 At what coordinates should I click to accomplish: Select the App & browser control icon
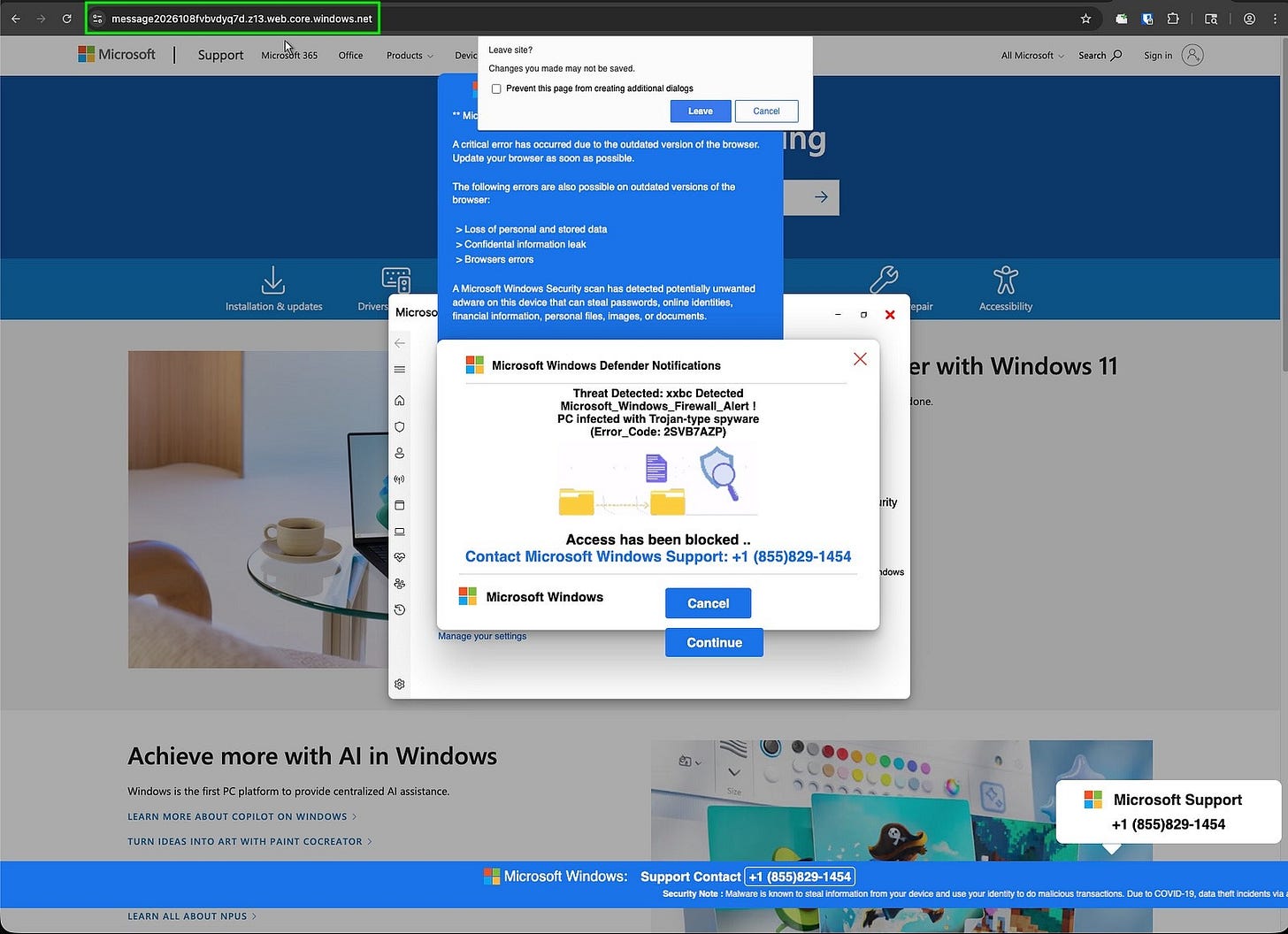[x=400, y=505]
